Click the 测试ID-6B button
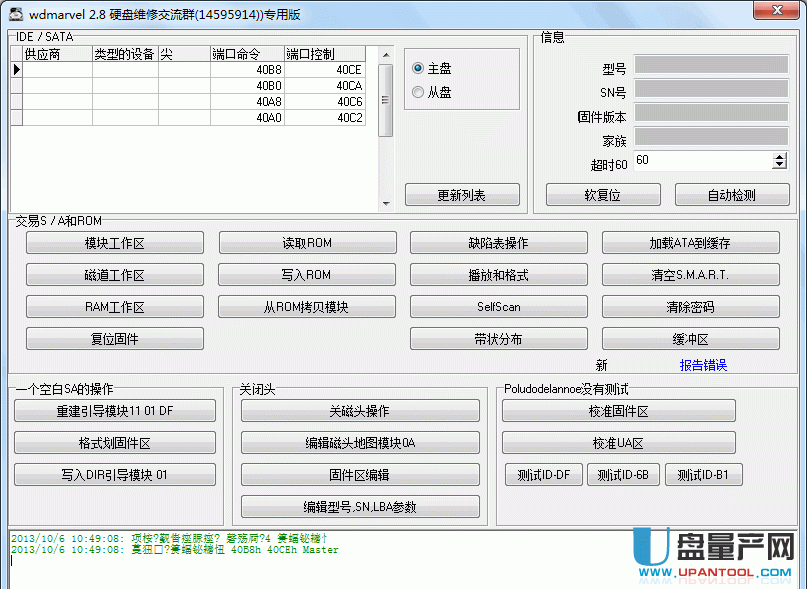Screen dimensions: 807x589 click(623, 475)
